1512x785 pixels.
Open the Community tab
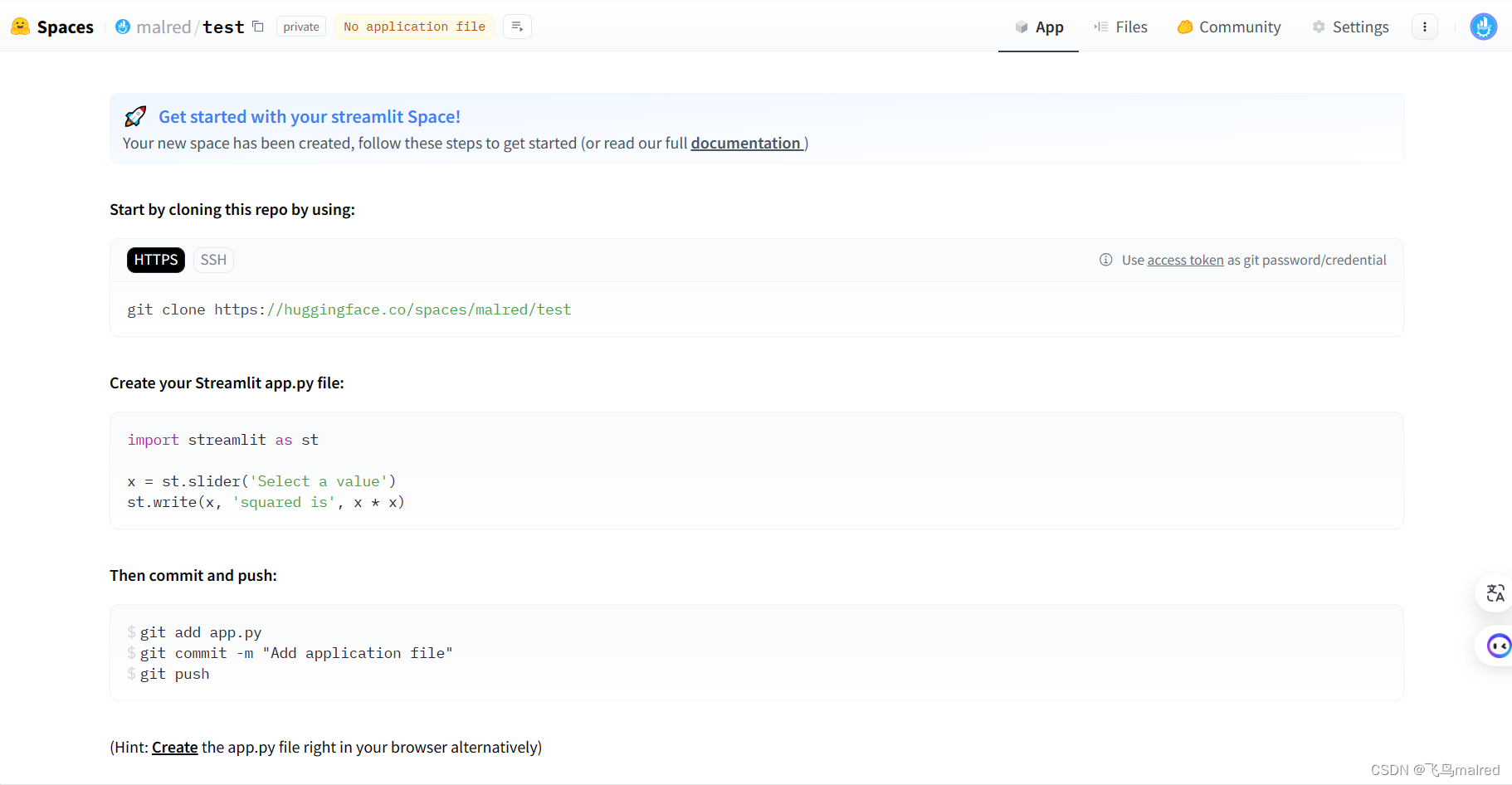click(x=1229, y=27)
